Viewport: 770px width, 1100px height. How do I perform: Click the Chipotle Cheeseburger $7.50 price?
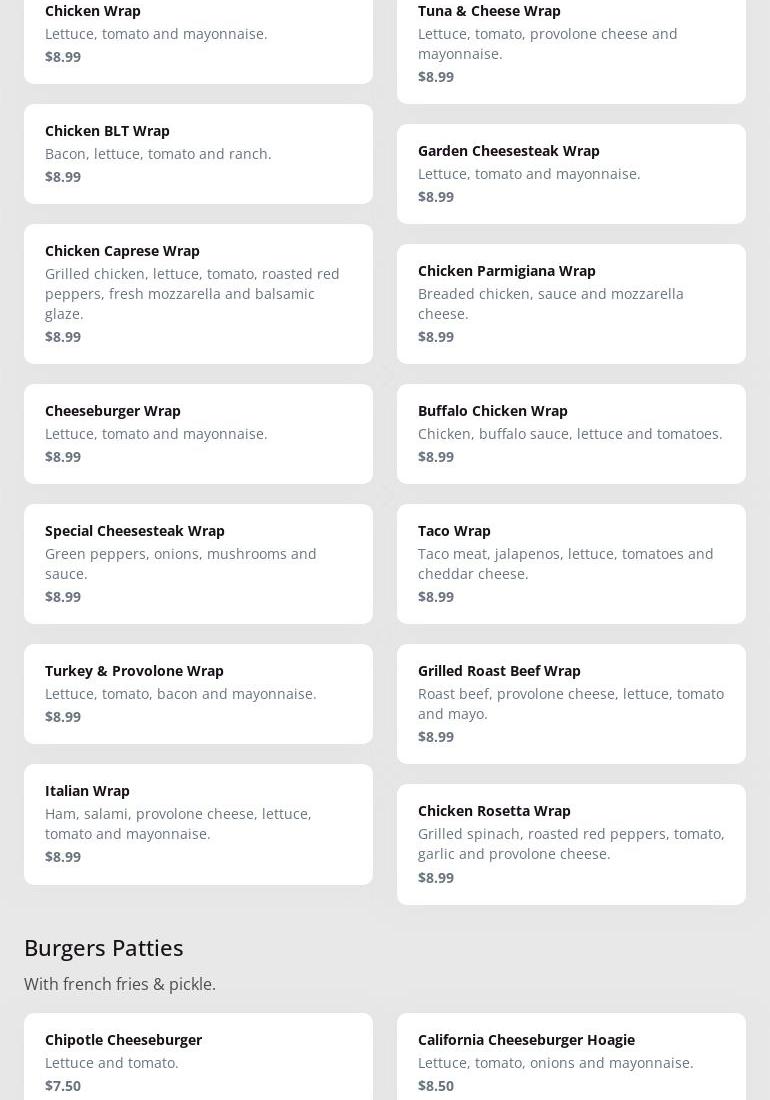(63, 1086)
